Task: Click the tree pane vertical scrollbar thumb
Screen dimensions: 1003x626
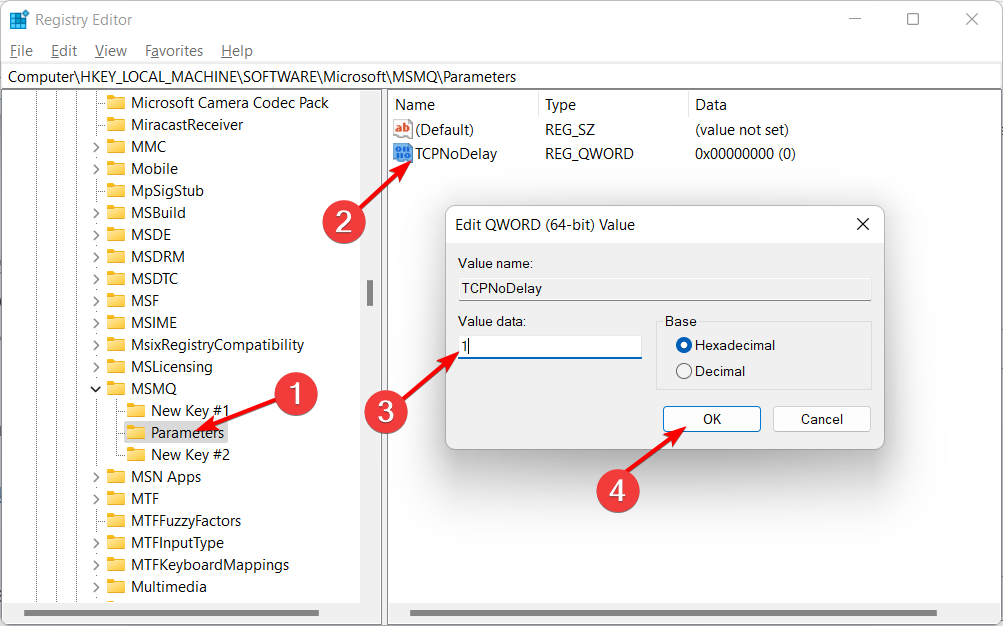Action: 370,293
